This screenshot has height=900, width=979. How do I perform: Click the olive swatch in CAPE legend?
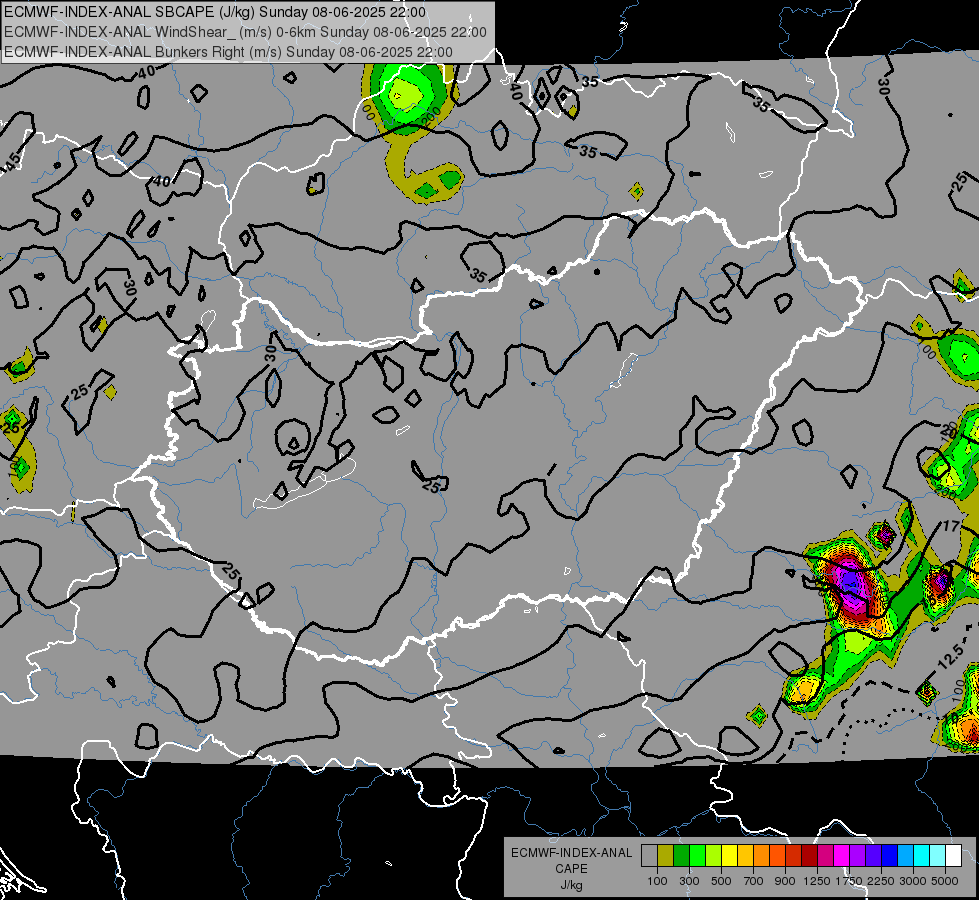tap(666, 855)
